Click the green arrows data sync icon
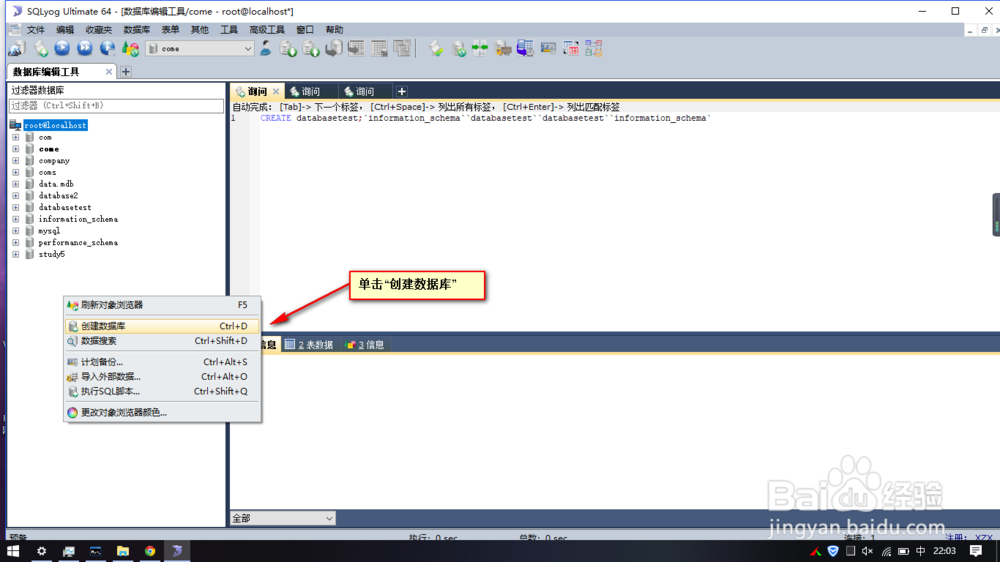 coord(480,48)
